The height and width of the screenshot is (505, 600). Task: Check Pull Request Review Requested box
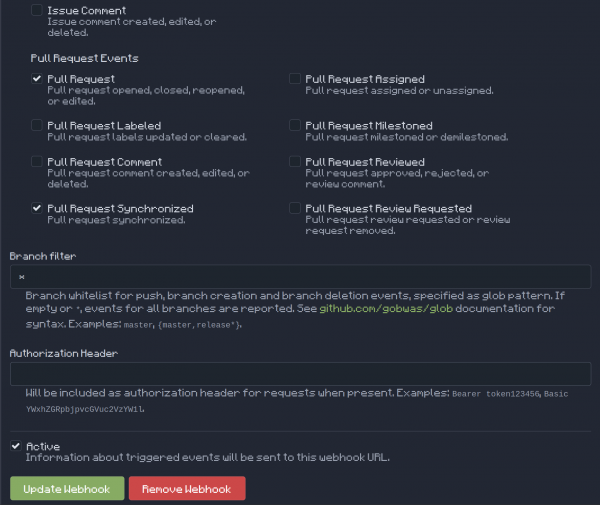tap(295, 208)
